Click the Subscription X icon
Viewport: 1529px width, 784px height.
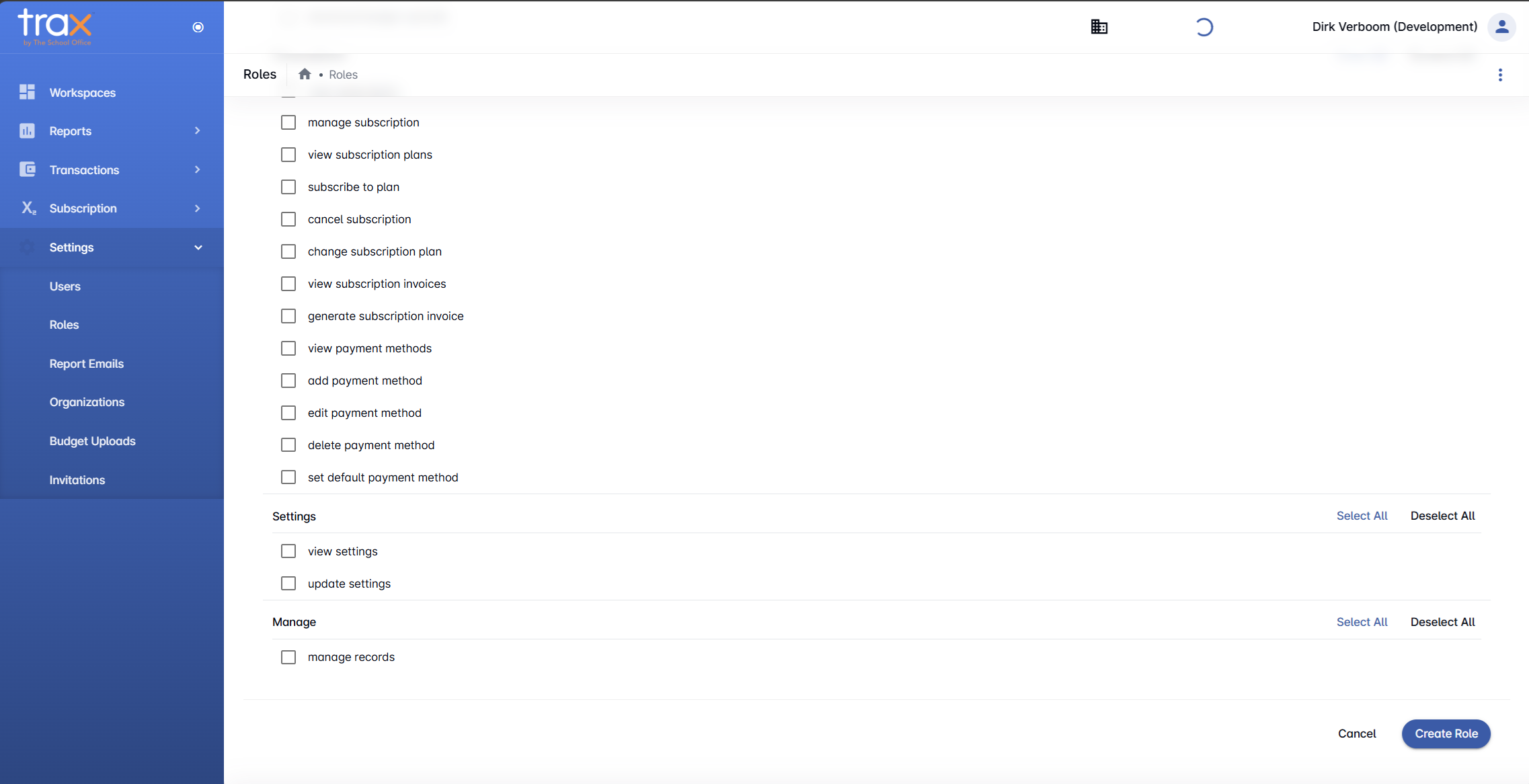coord(28,208)
